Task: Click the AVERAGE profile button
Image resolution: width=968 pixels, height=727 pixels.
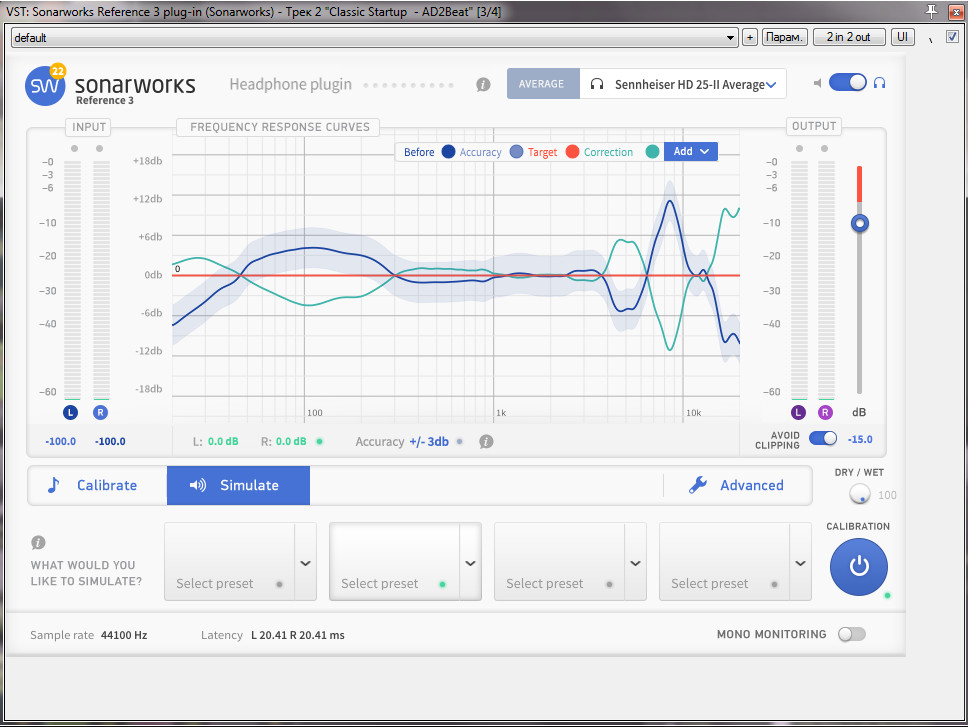Action: tap(542, 84)
